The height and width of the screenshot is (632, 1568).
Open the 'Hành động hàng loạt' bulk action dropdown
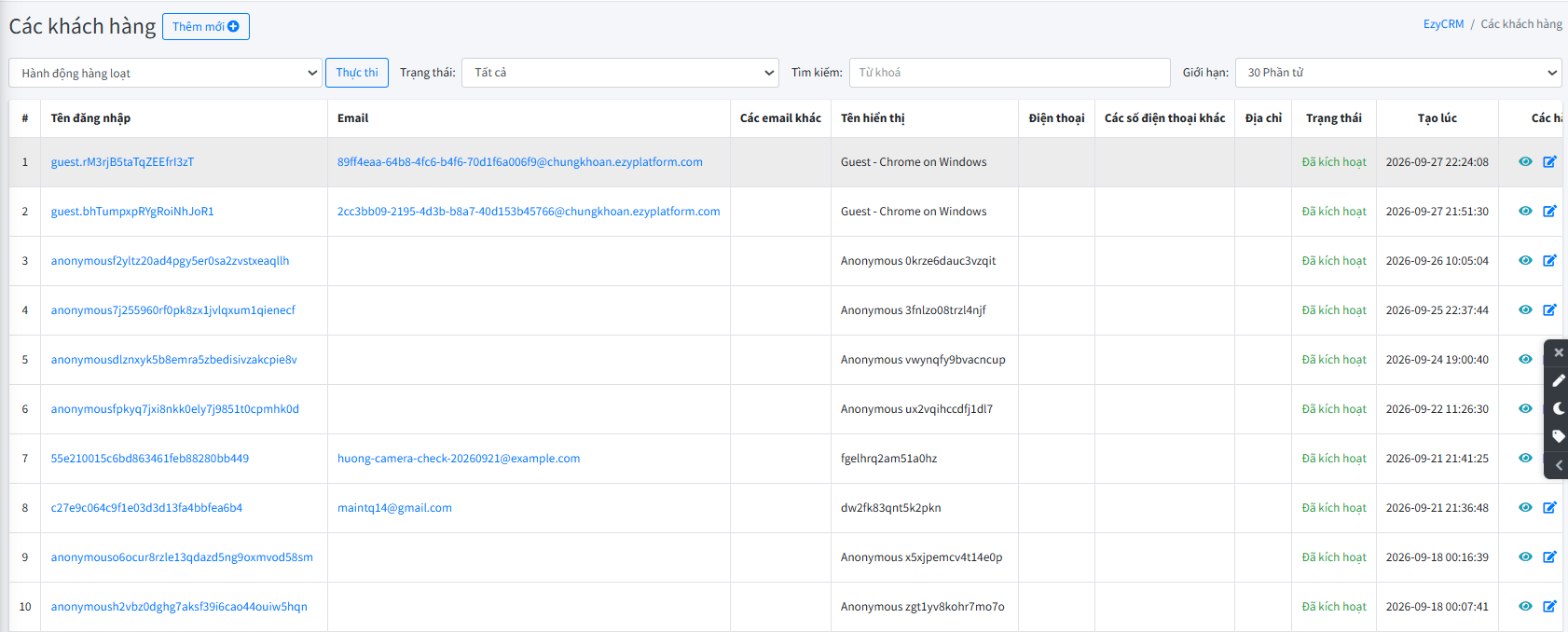coord(165,73)
